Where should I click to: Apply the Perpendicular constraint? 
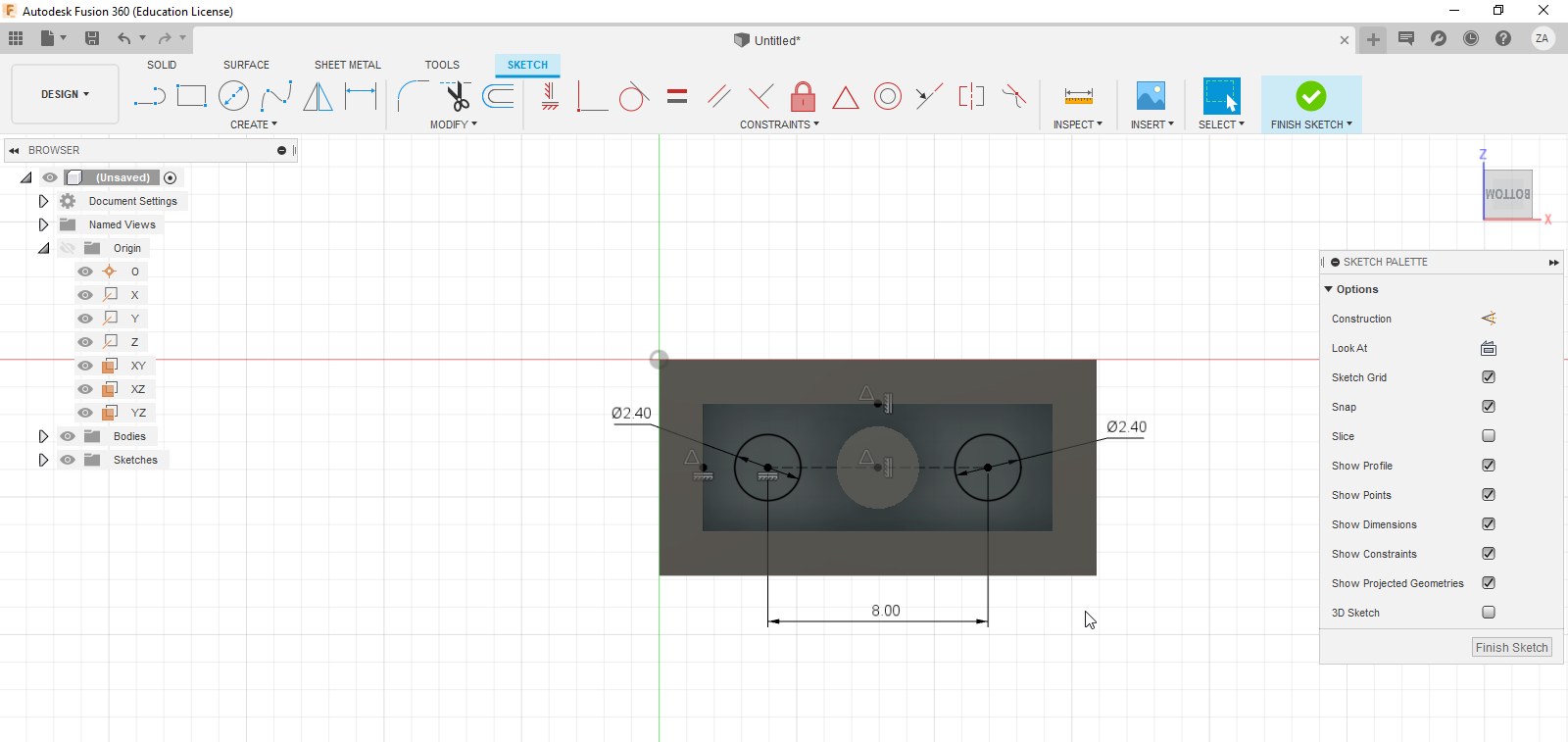pyautogui.click(x=760, y=96)
